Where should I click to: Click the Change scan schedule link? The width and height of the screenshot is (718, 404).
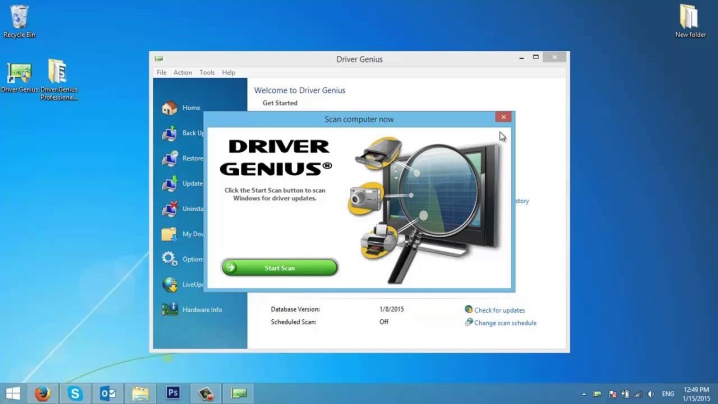pyautogui.click(x=505, y=323)
